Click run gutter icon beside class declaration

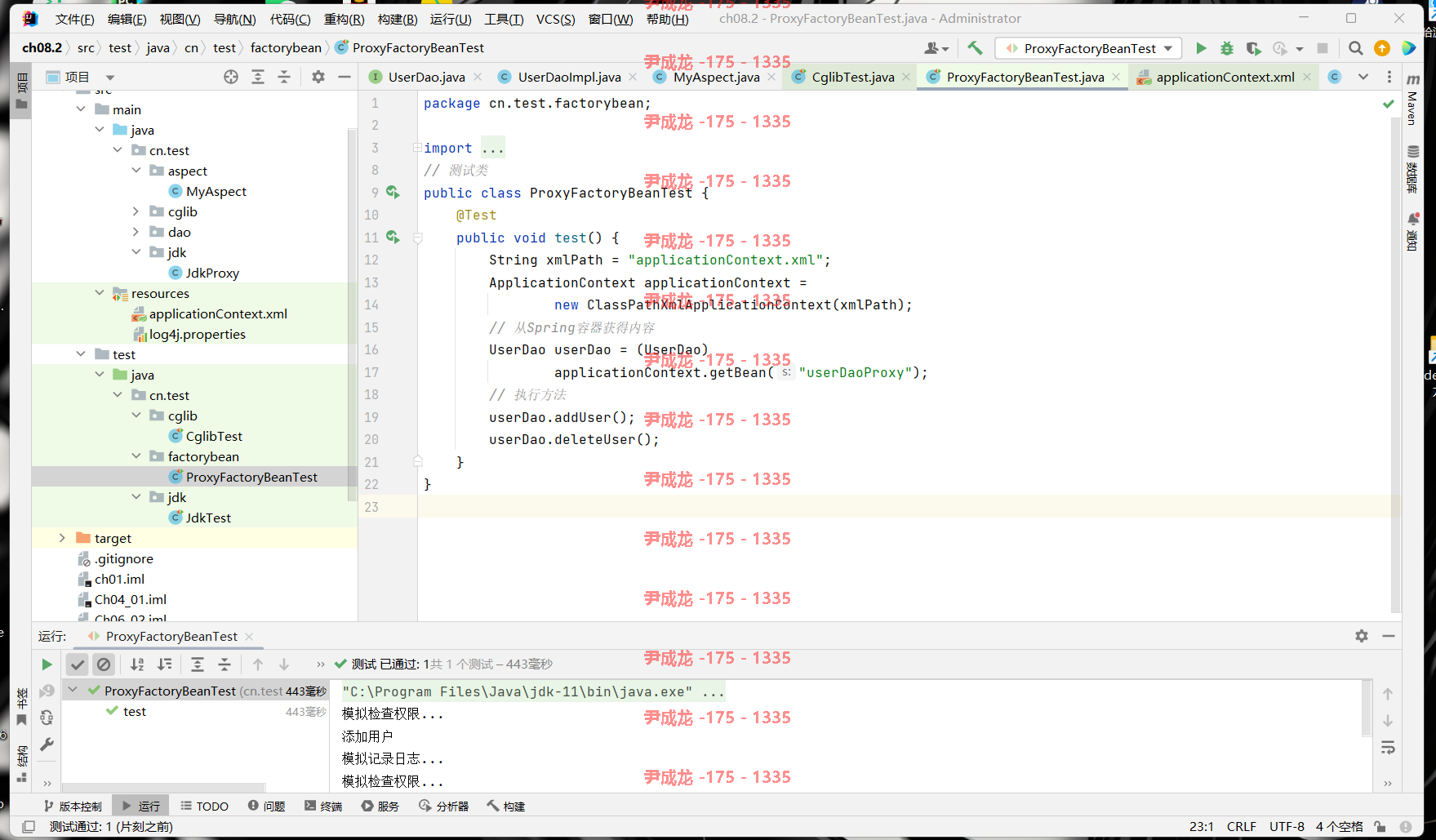(x=393, y=192)
